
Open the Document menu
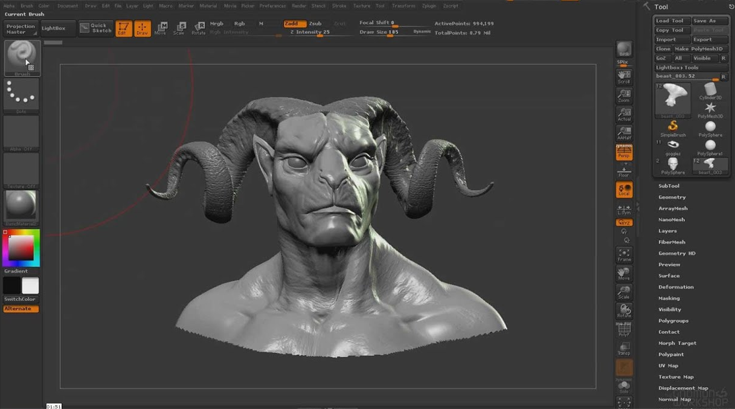(x=68, y=6)
